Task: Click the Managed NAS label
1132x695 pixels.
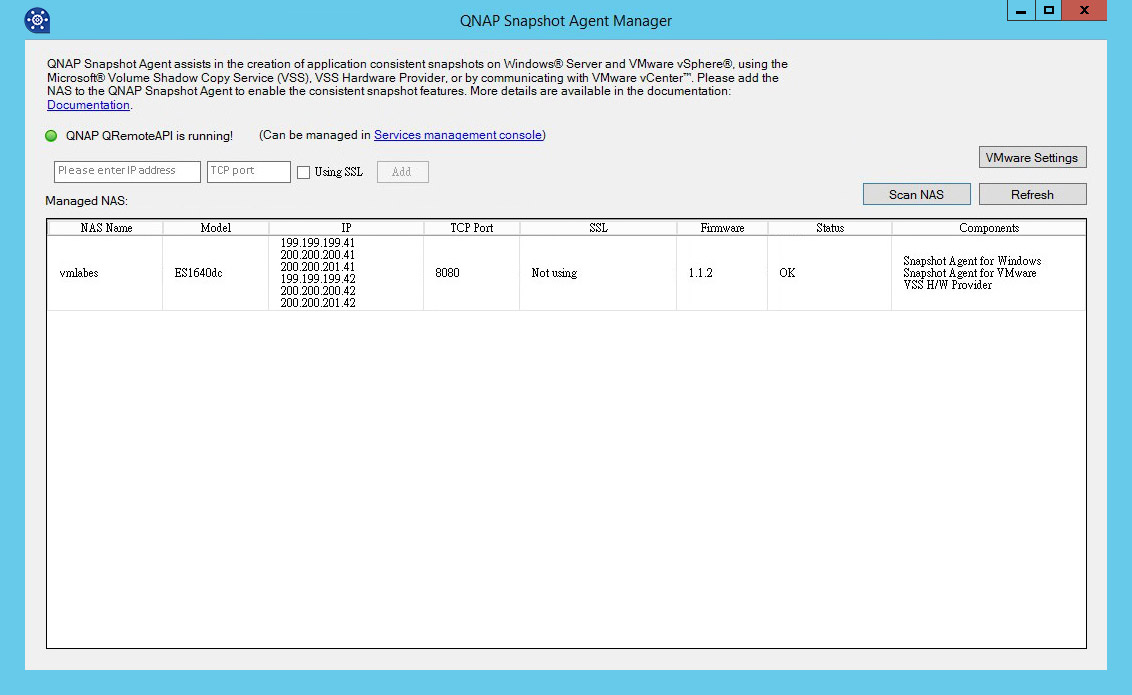Action: click(x=87, y=201)
